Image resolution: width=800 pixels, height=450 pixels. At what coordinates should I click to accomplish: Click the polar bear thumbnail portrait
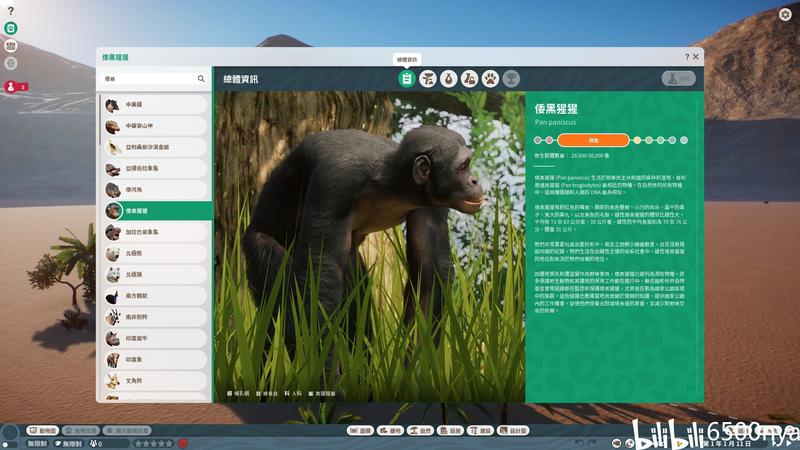tap(113, 254)
